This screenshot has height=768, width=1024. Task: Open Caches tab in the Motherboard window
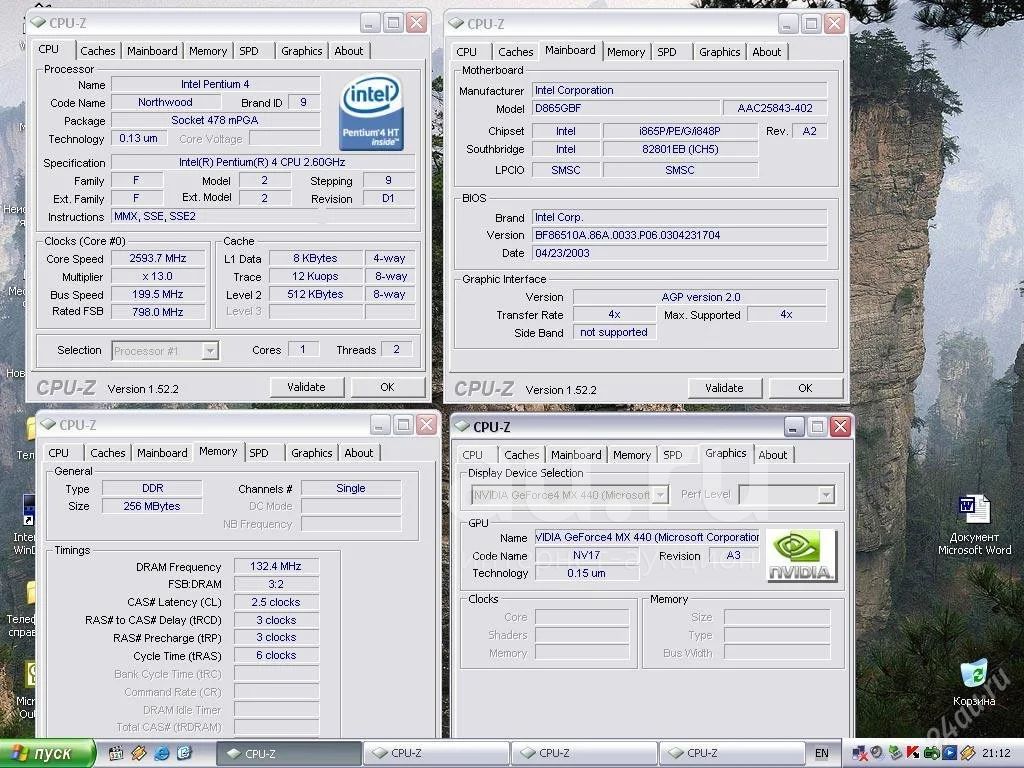pos(515,52)
